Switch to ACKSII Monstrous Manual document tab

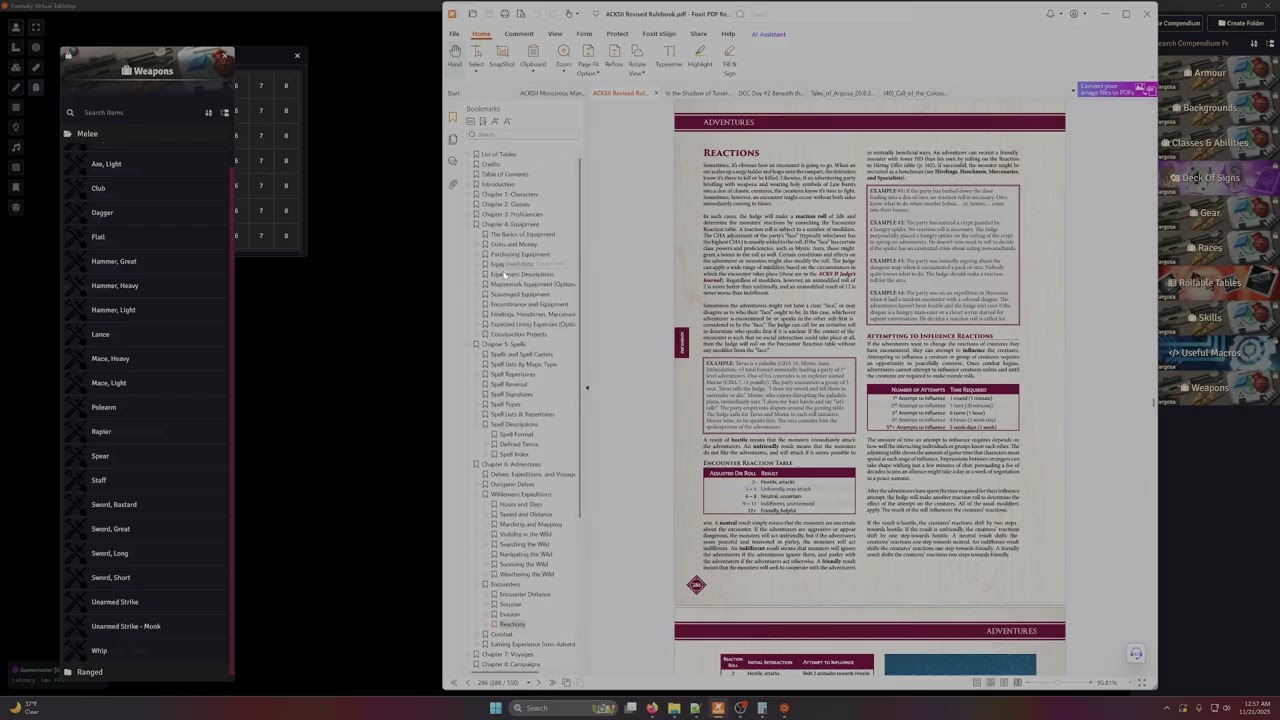click(x=552, y=93)
